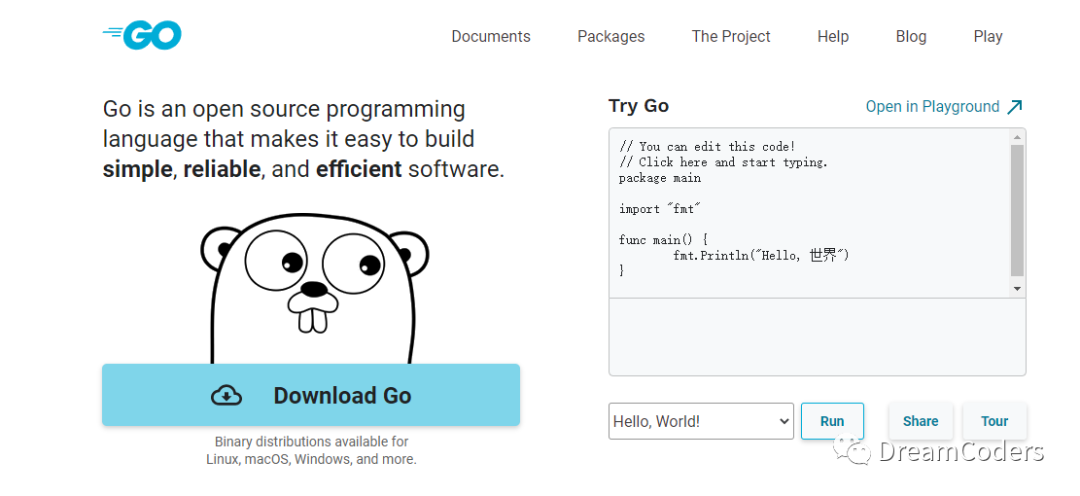Click the code editor scrollbar thumb

pyautogui.click(x=1017, y=210)
